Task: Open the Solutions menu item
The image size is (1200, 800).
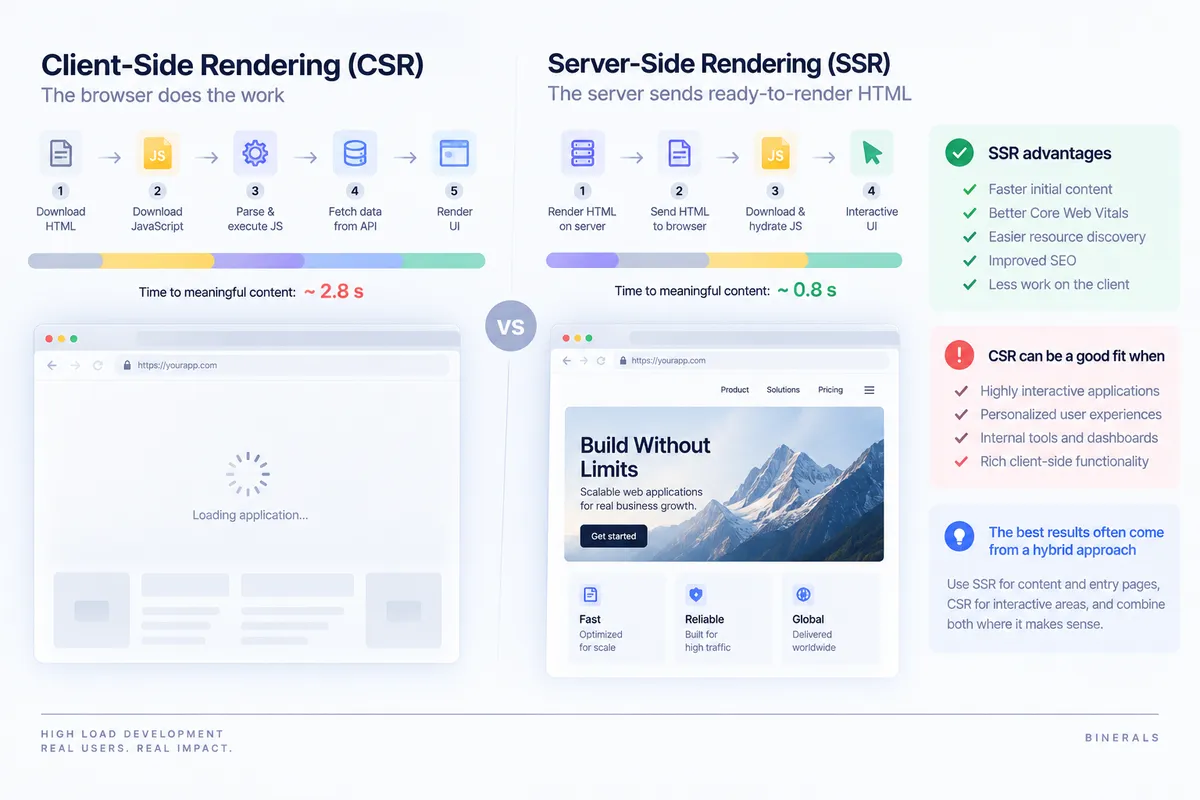Action: (x=783, y=390)
